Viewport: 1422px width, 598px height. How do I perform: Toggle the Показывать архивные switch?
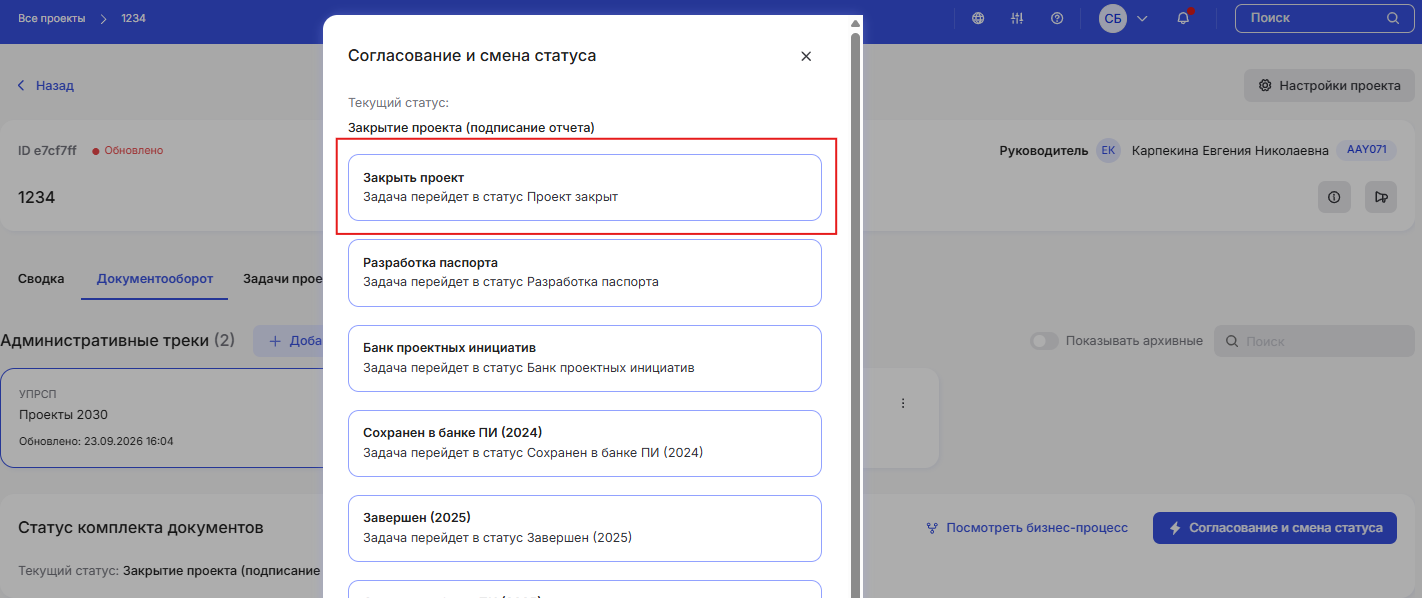1045,341
